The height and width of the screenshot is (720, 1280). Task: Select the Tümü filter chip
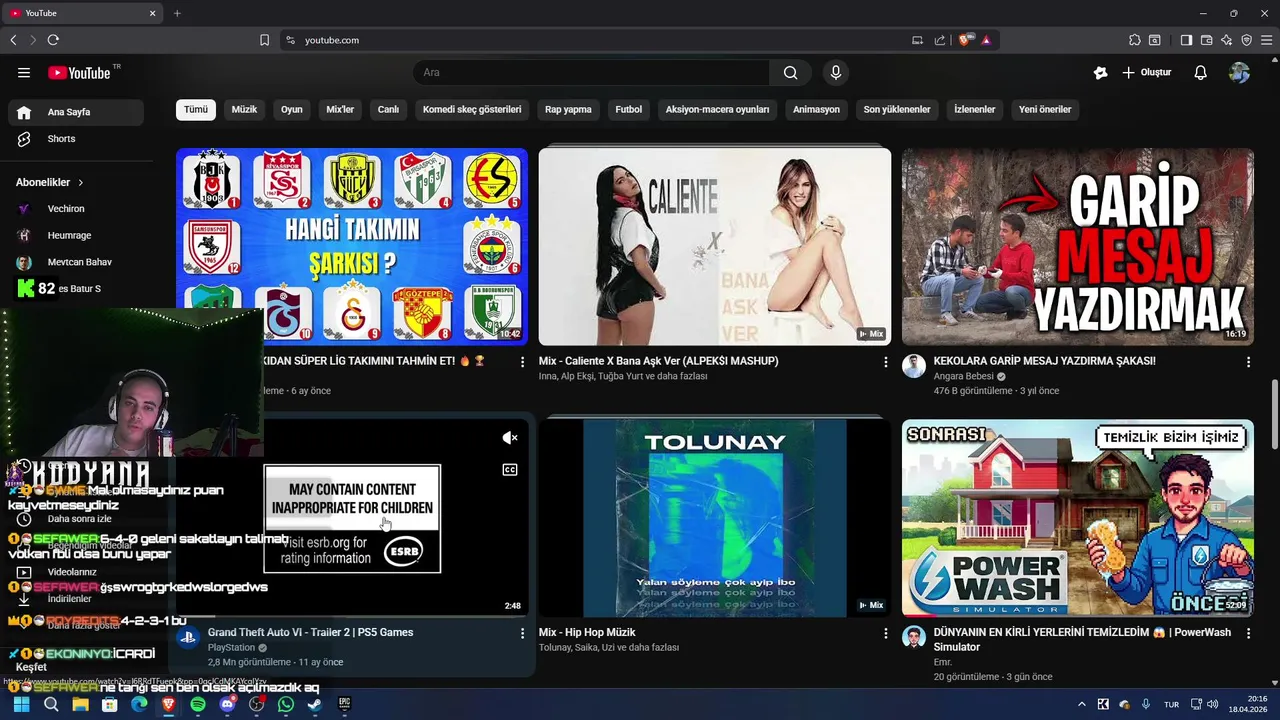pos(196,110)
